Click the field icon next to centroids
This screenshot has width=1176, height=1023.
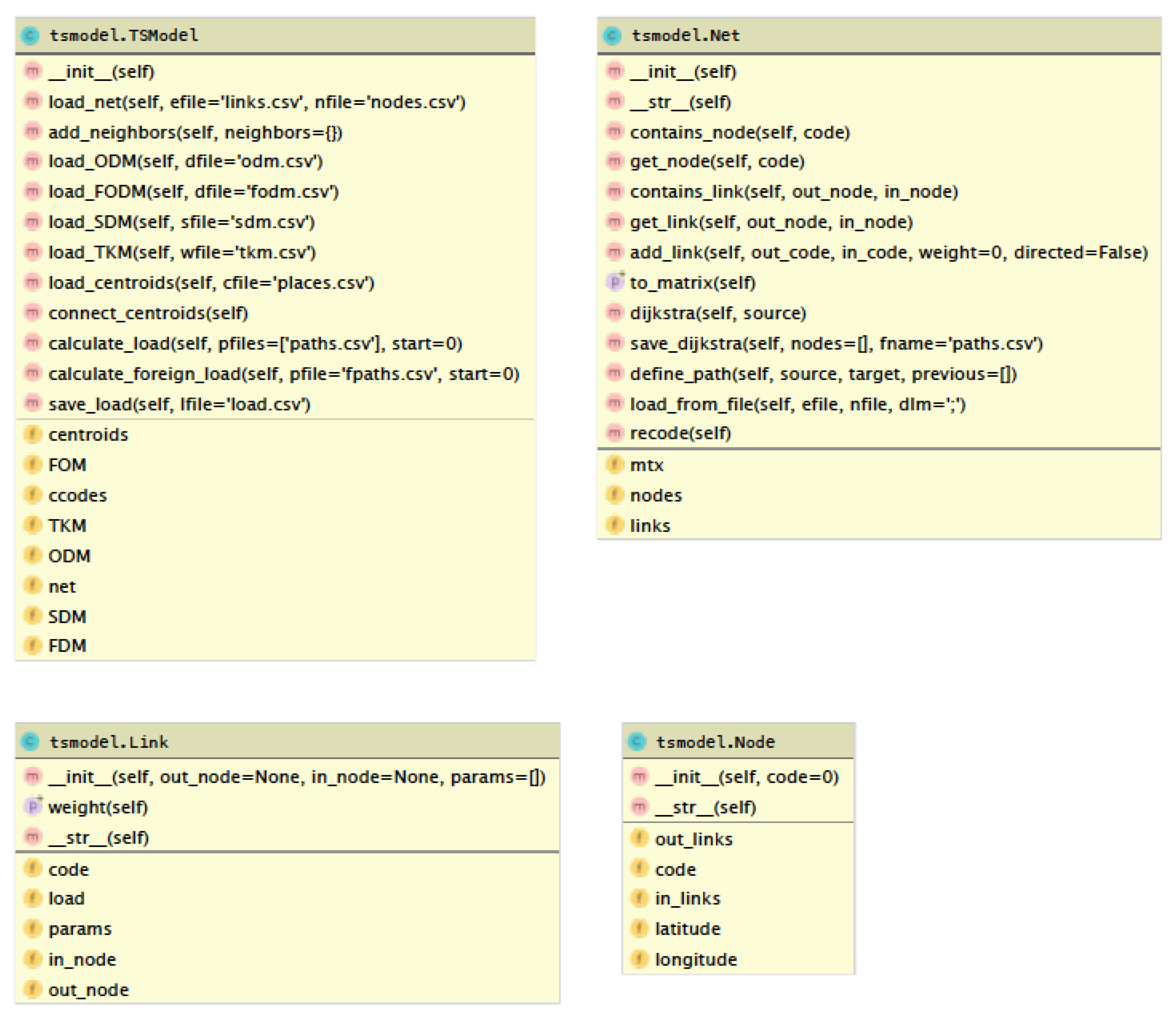tap(33, 434)
